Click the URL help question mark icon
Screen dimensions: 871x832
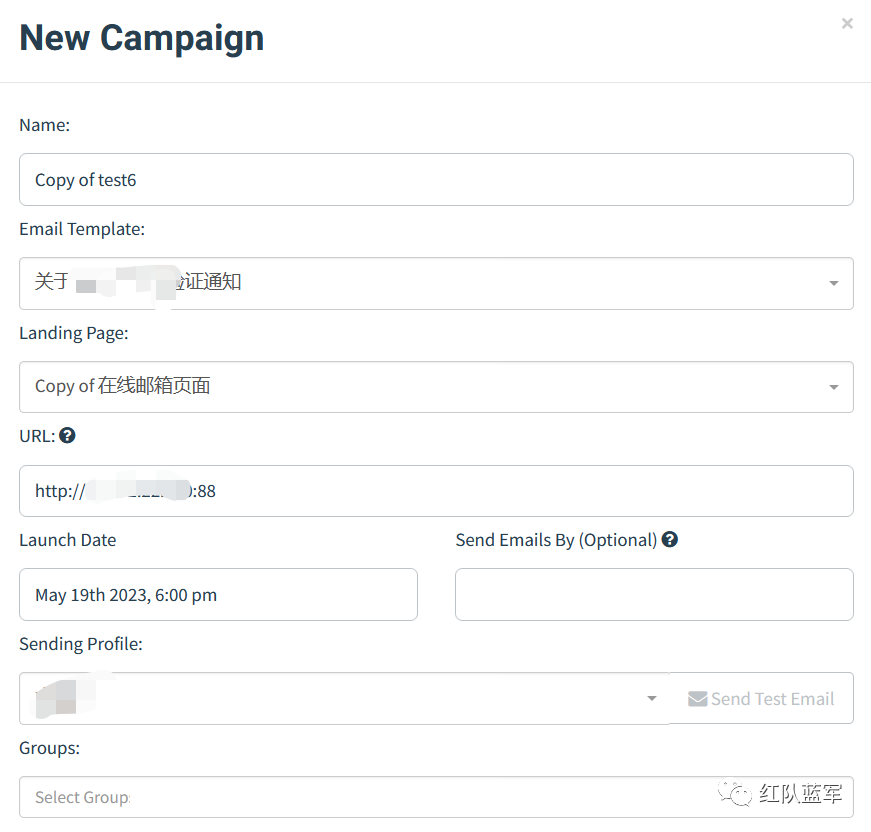click(67, 436)
